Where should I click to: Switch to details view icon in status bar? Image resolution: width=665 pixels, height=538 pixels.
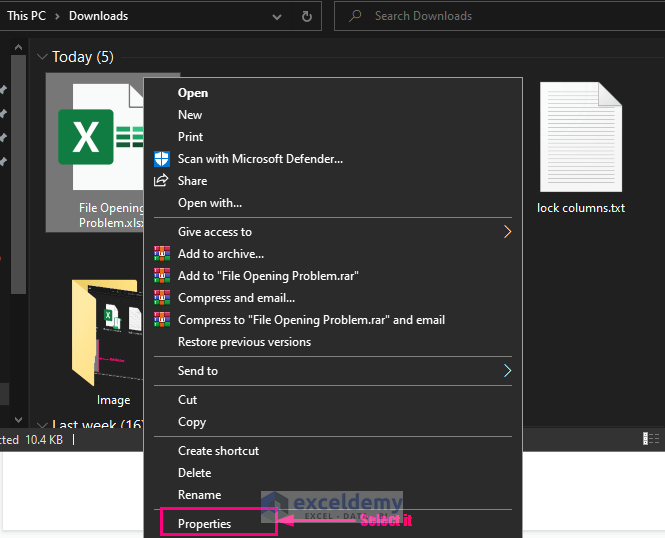[651, 439]
